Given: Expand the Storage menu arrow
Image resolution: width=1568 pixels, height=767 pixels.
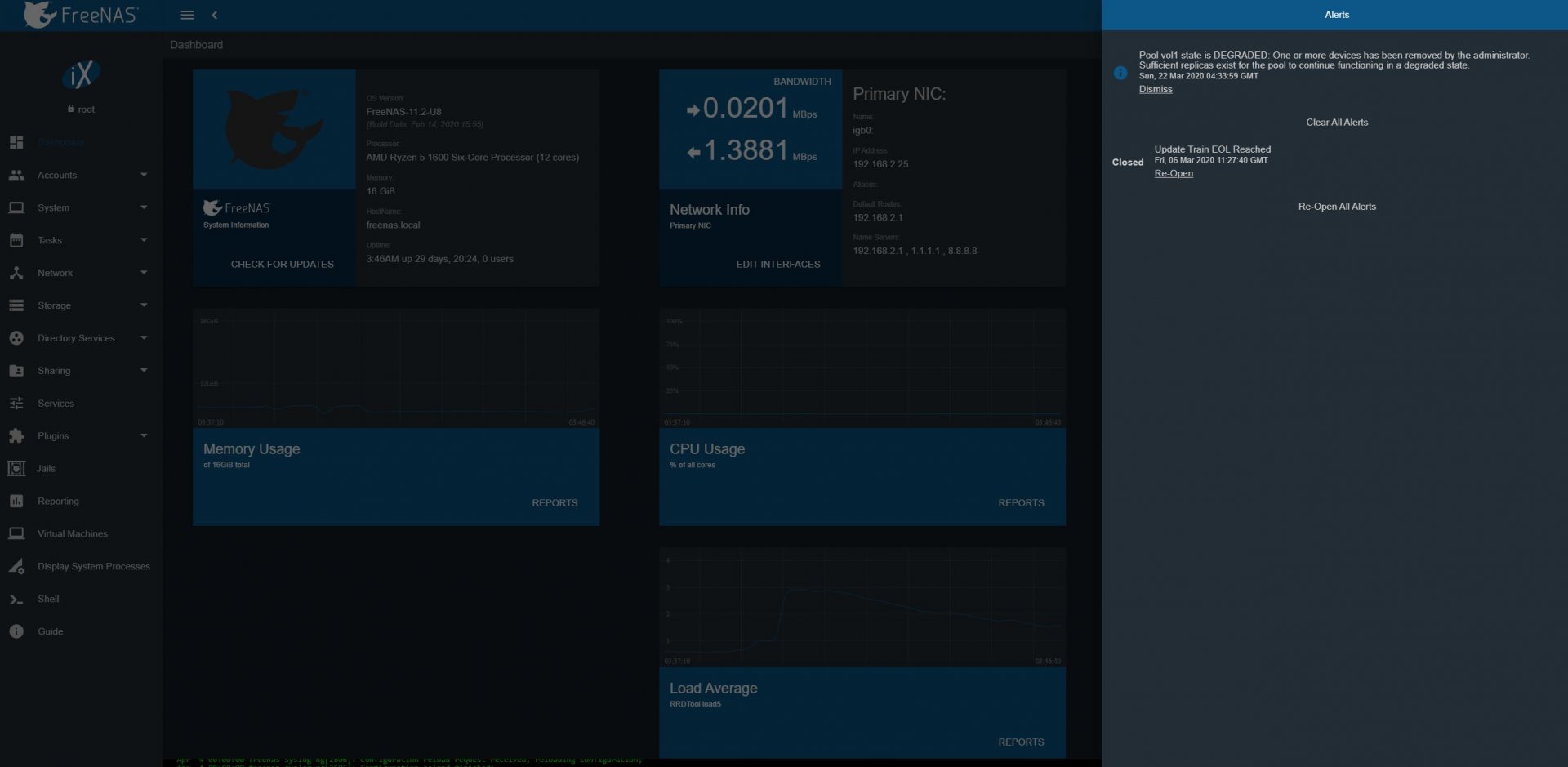Looking at the screenshot, I should [x=144, y=305].
